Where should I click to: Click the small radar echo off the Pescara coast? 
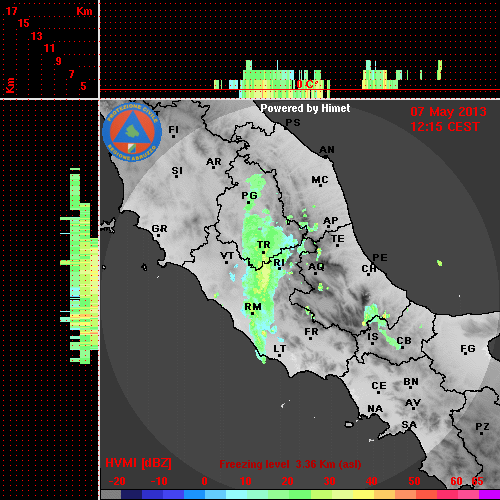click(x=440, y=263)
